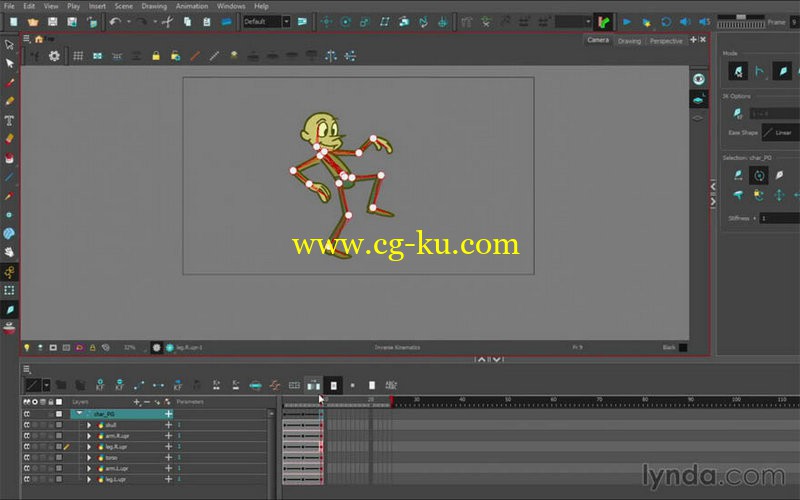Switch to the Drawing view tab
This screenshot has height=500, width=800.
point(629,41)
